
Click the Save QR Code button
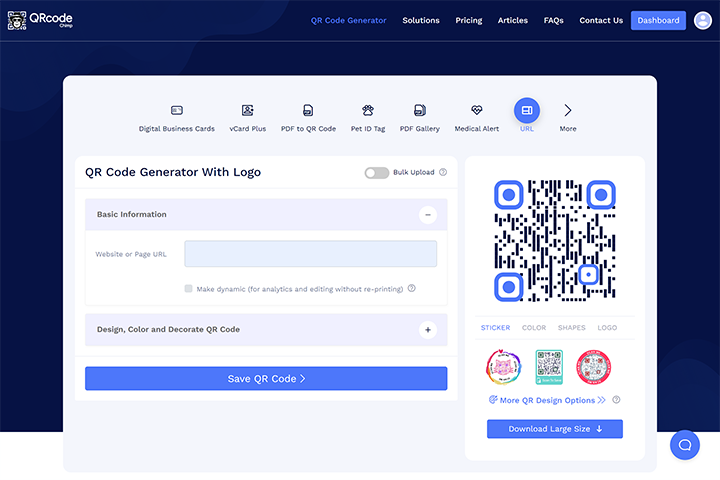pyautogui.click(x=266, y=378)
